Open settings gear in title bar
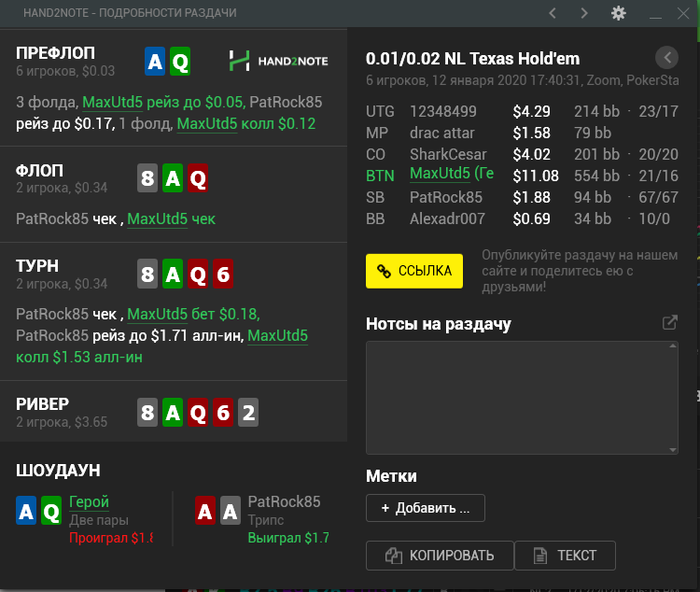700x592 pixels. click(x=618, y=13)
